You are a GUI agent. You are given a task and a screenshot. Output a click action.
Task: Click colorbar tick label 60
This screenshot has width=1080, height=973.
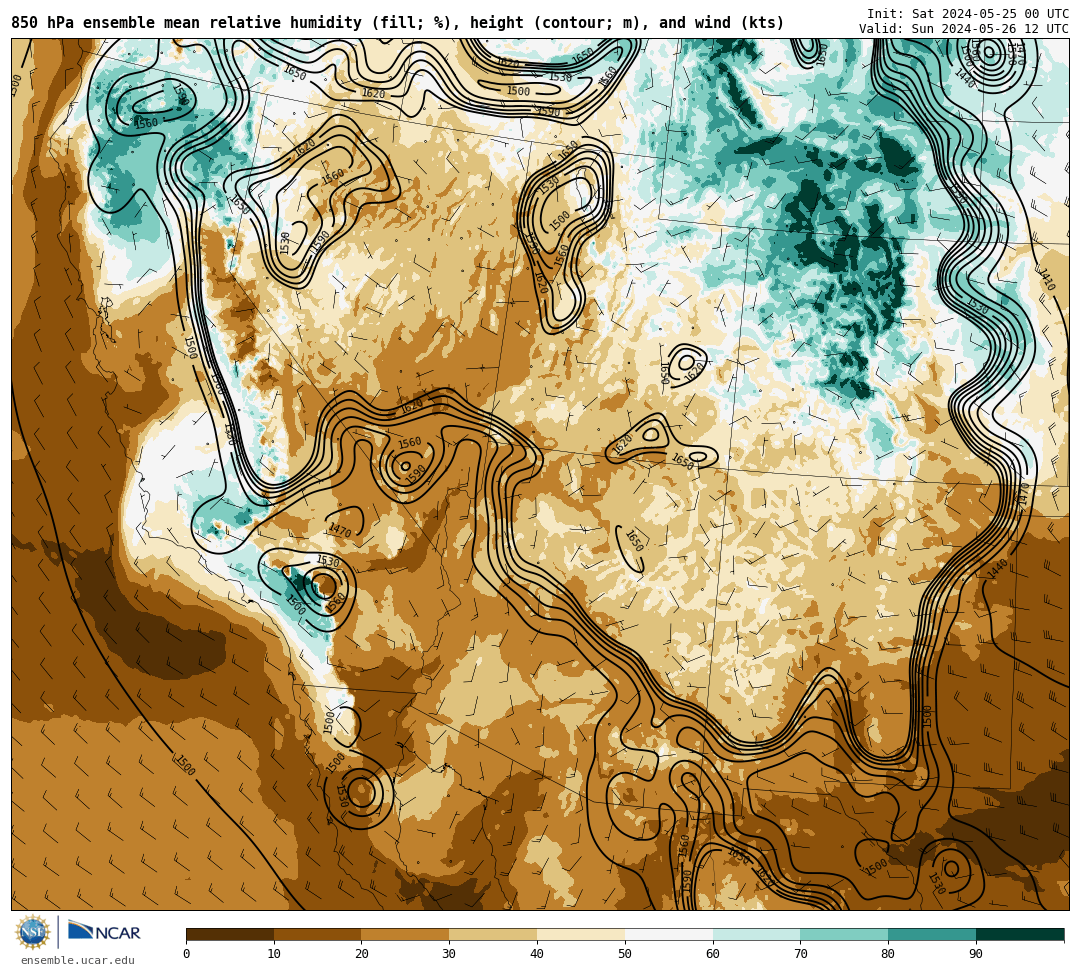click(x=713, y=954)
